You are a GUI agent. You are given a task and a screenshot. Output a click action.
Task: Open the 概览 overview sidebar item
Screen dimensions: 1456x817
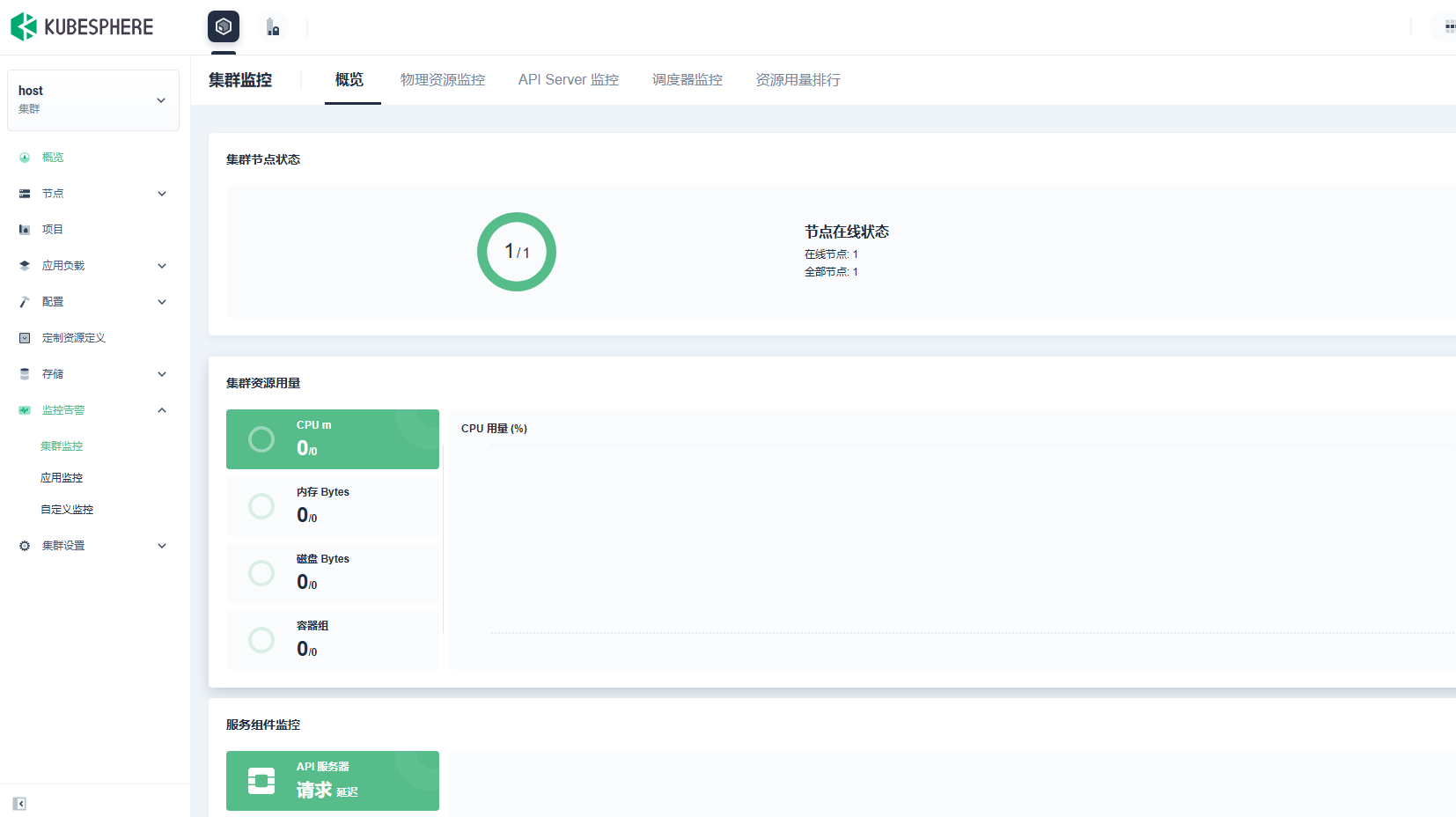coord(53,158)
